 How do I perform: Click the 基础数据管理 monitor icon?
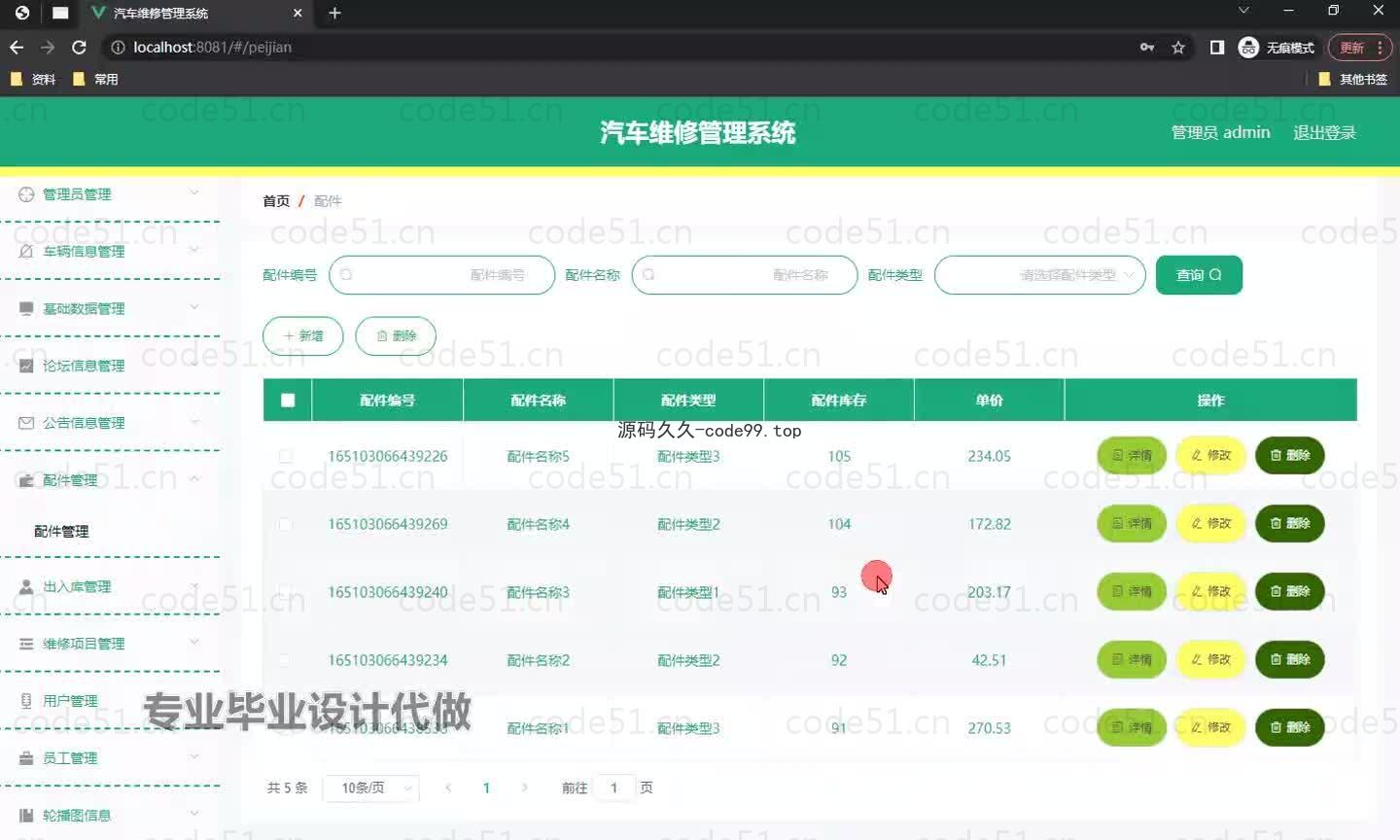[26, 308]
